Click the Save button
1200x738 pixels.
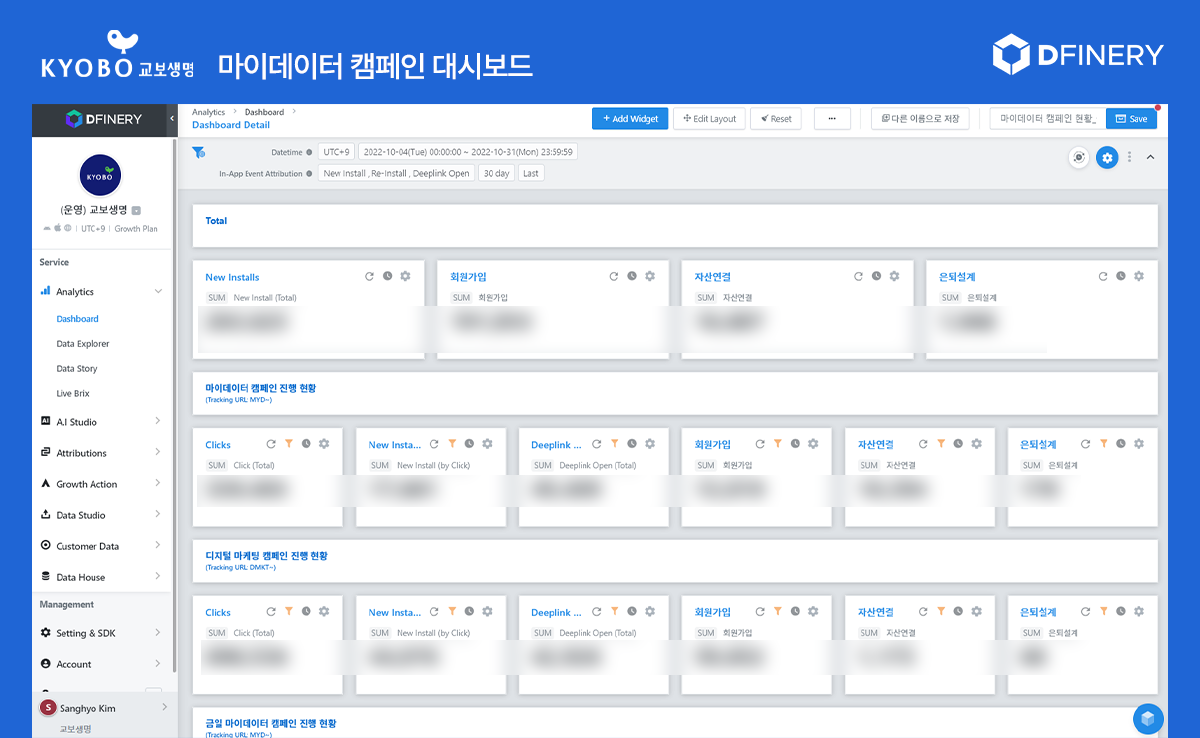pyautogui.click(x=1131, y=118)
